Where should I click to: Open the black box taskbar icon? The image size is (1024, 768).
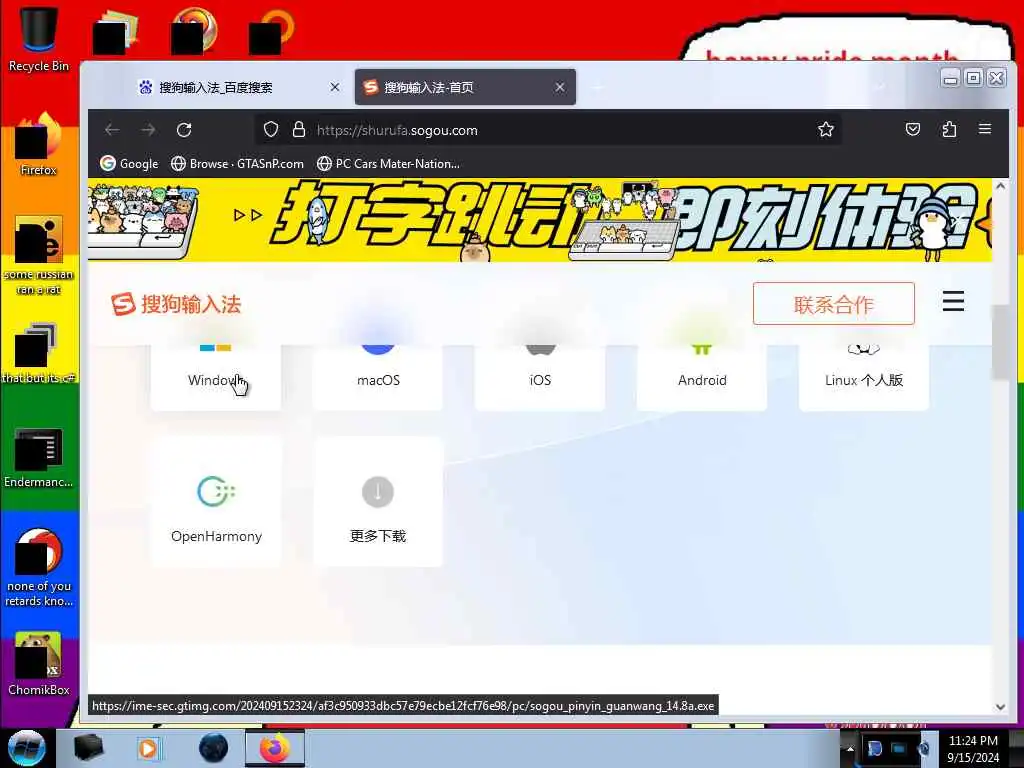coord(89,748)
